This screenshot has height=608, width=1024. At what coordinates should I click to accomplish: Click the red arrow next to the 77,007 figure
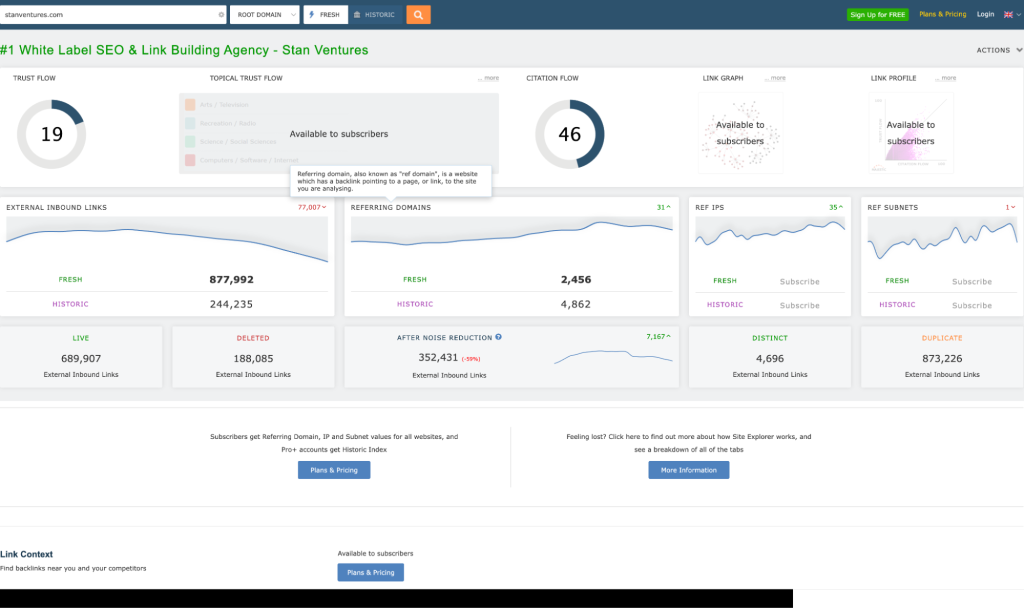click(322, 208)
